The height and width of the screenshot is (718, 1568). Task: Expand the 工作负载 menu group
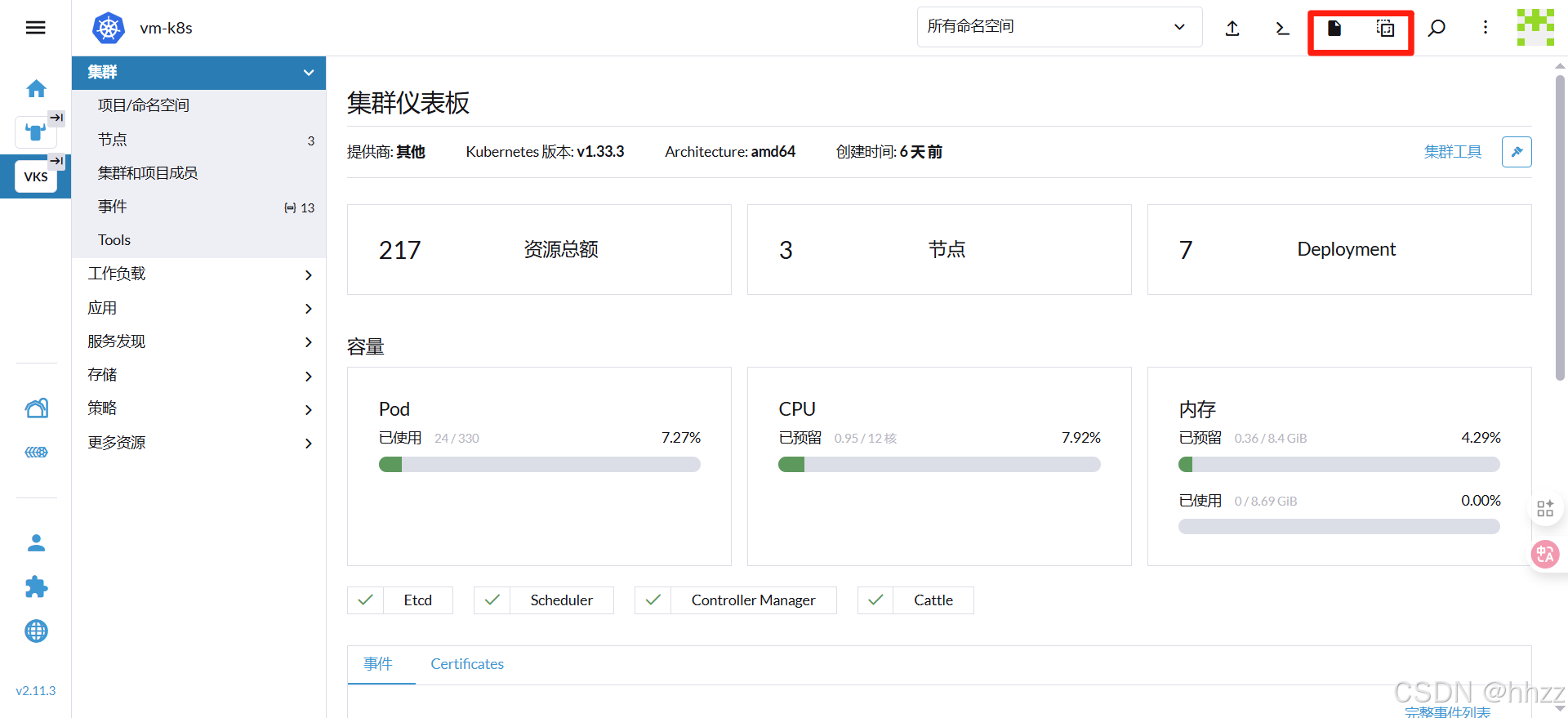click(198, 274)
